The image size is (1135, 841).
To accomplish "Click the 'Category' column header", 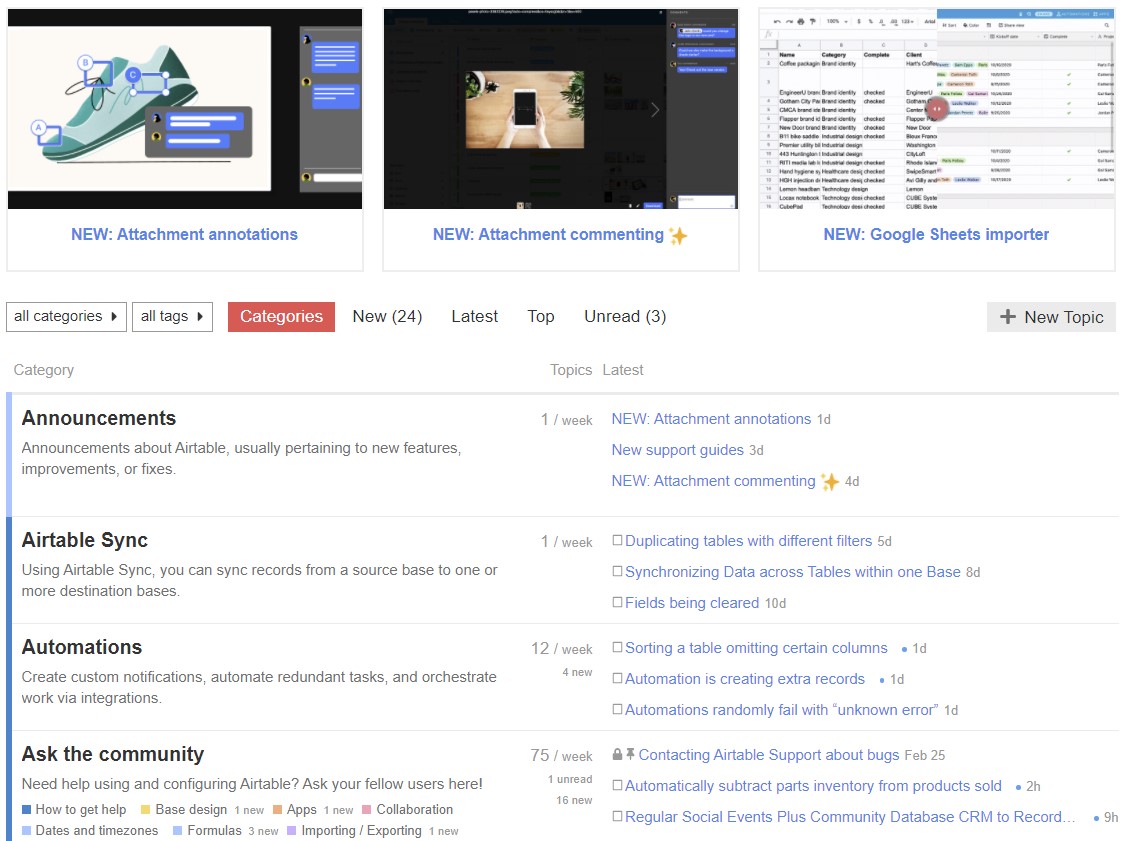I will click(43, 370).
